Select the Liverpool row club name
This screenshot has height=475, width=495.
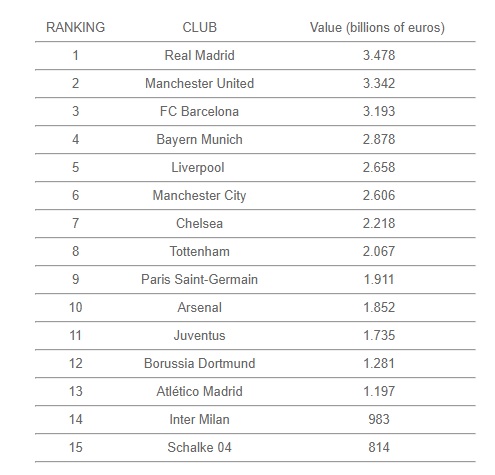198,168
